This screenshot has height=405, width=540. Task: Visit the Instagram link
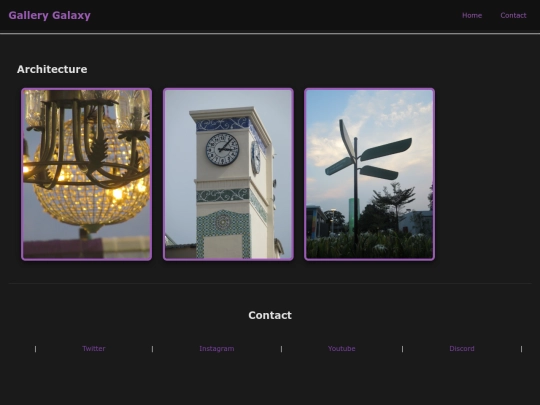click(x=217, y=349)
